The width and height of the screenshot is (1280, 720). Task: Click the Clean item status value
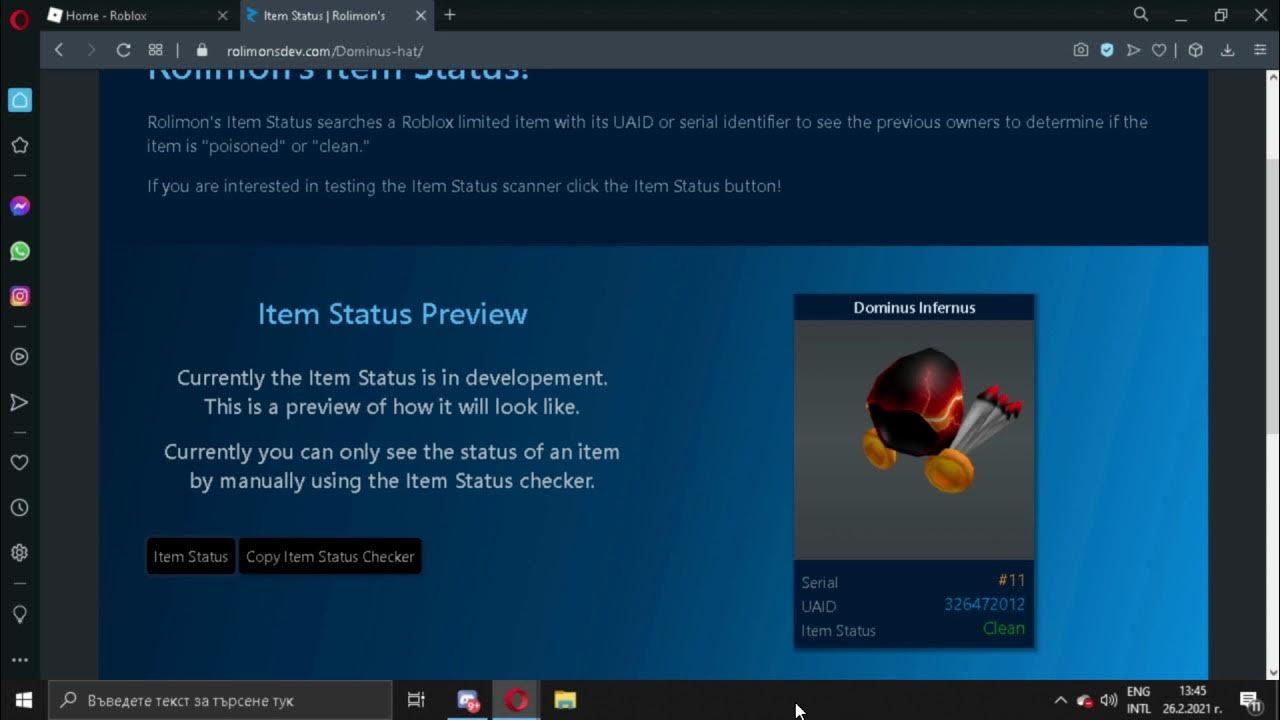tap(1004, 628)
